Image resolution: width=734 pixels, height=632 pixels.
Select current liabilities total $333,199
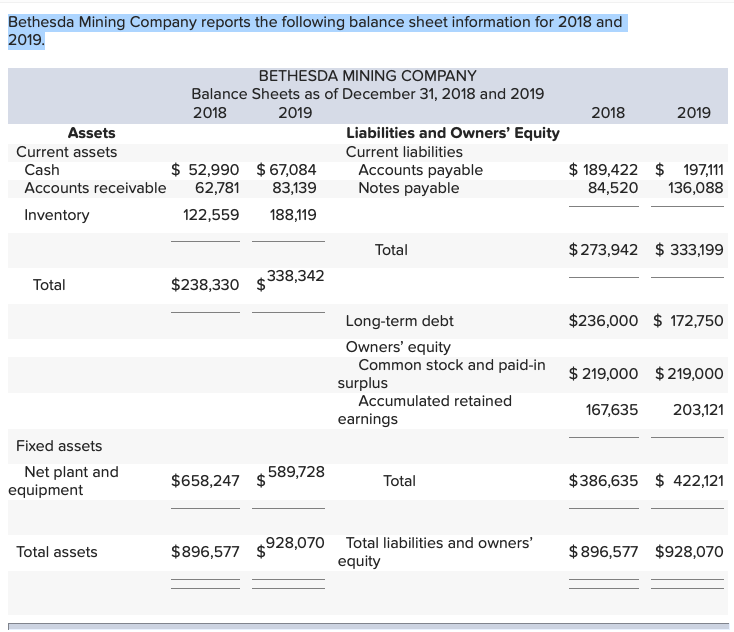click(689, 250)
